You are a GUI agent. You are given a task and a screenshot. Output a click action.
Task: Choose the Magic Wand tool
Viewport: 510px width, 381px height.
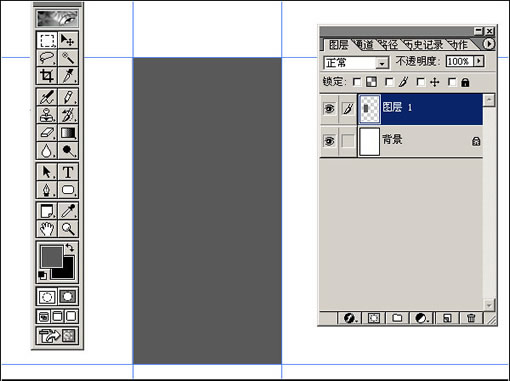coord(68,58)
